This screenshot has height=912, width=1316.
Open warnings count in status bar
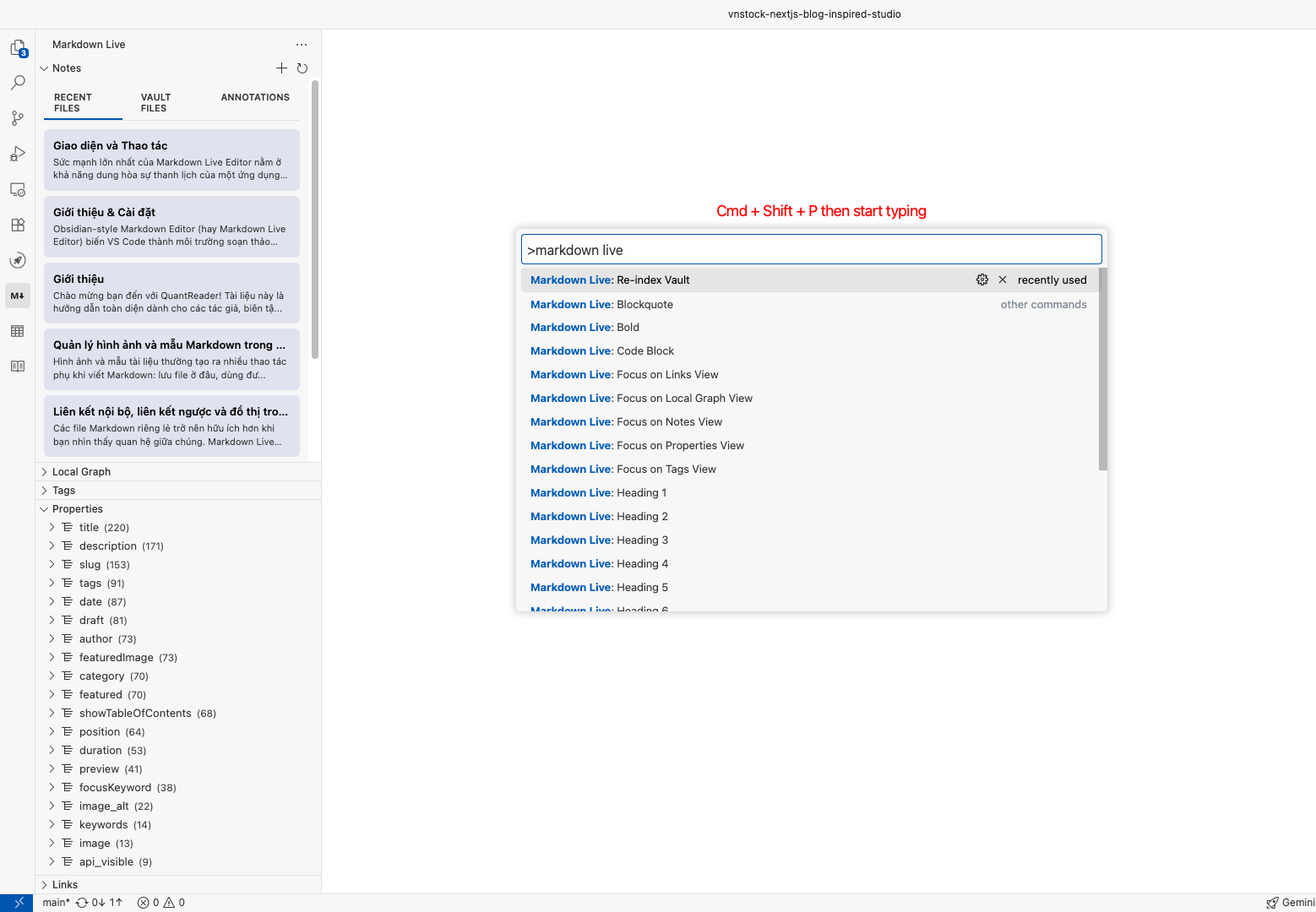click(174, 903)
